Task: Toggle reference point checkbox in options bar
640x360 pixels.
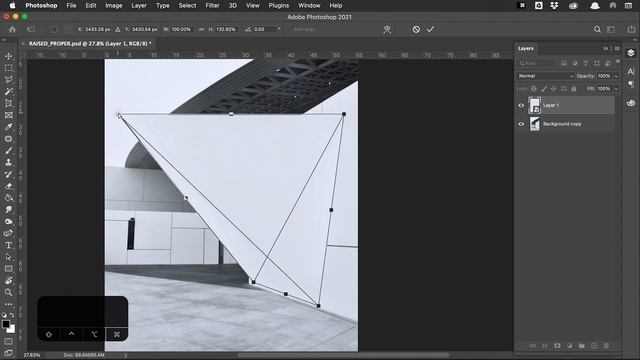Action: [x=54, y=29]
